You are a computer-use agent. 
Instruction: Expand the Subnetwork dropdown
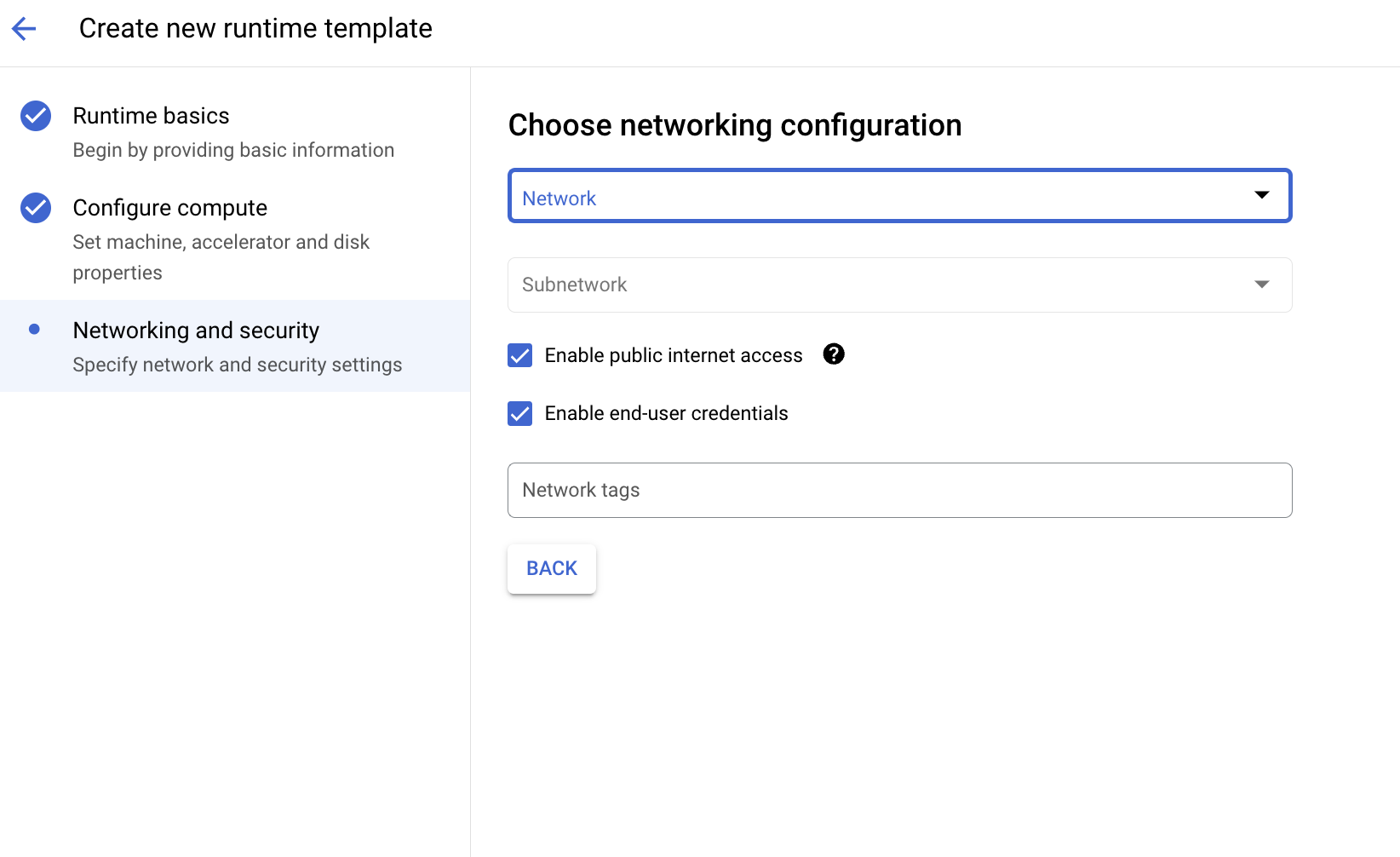tap(899, 285)
